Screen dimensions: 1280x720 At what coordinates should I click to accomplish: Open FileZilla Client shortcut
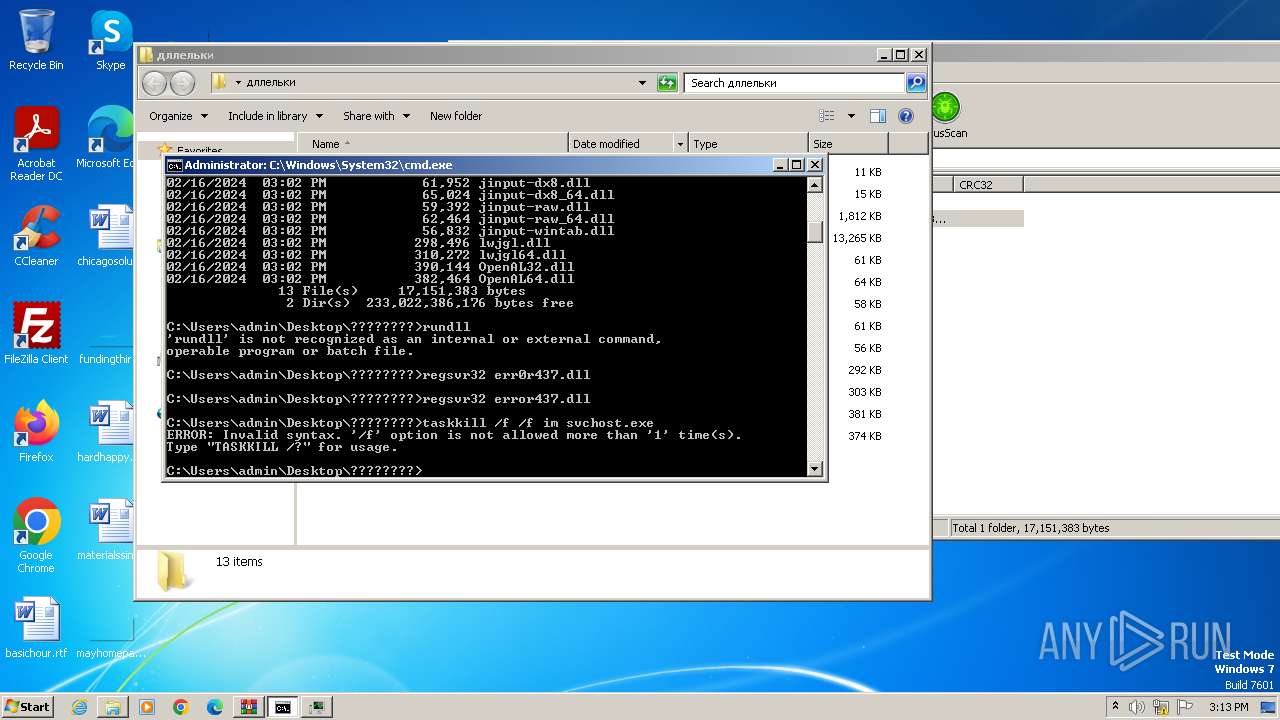click(36, 333)
